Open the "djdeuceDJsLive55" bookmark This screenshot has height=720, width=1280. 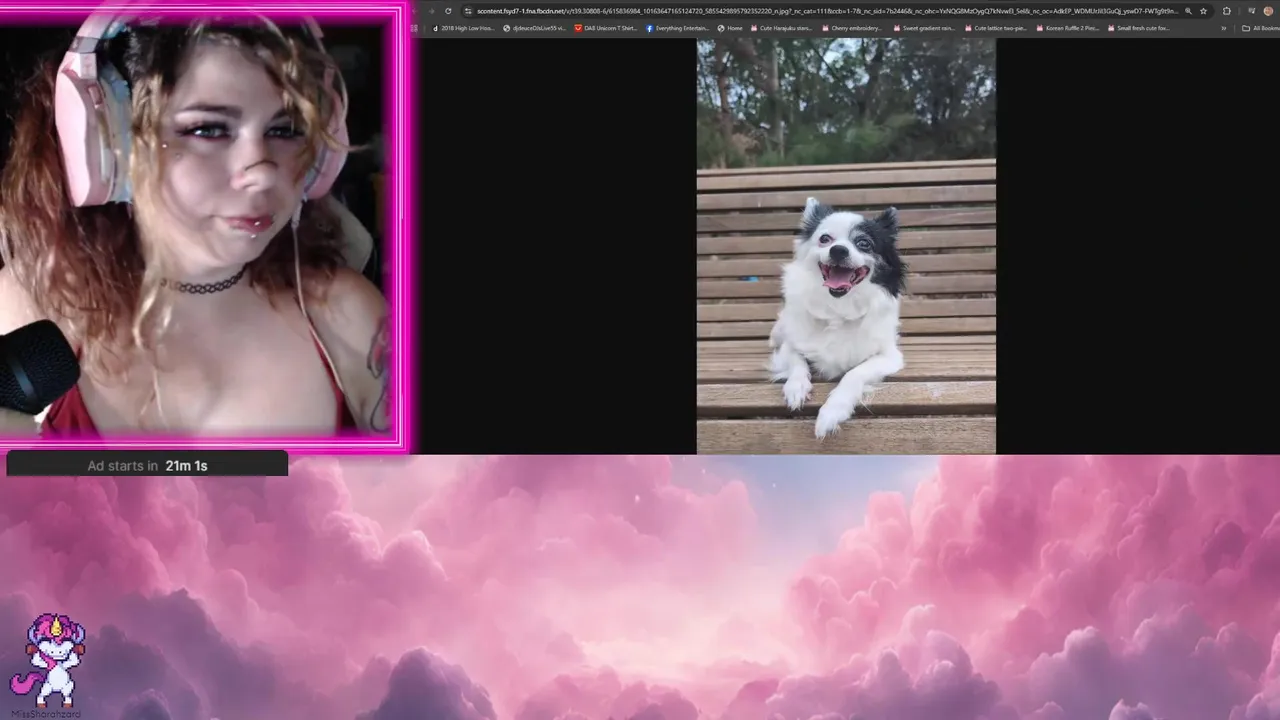coord(535,28)
